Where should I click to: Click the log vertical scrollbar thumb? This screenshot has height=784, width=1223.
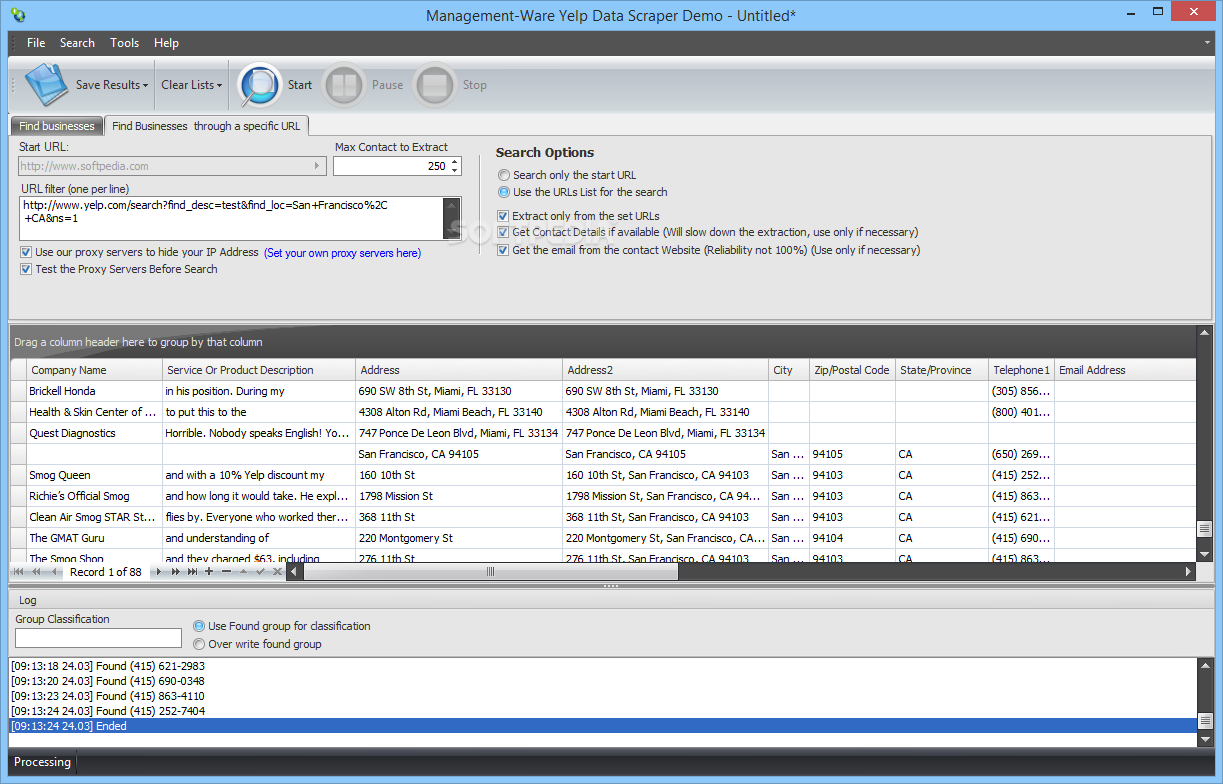(x=1205, y=723)
